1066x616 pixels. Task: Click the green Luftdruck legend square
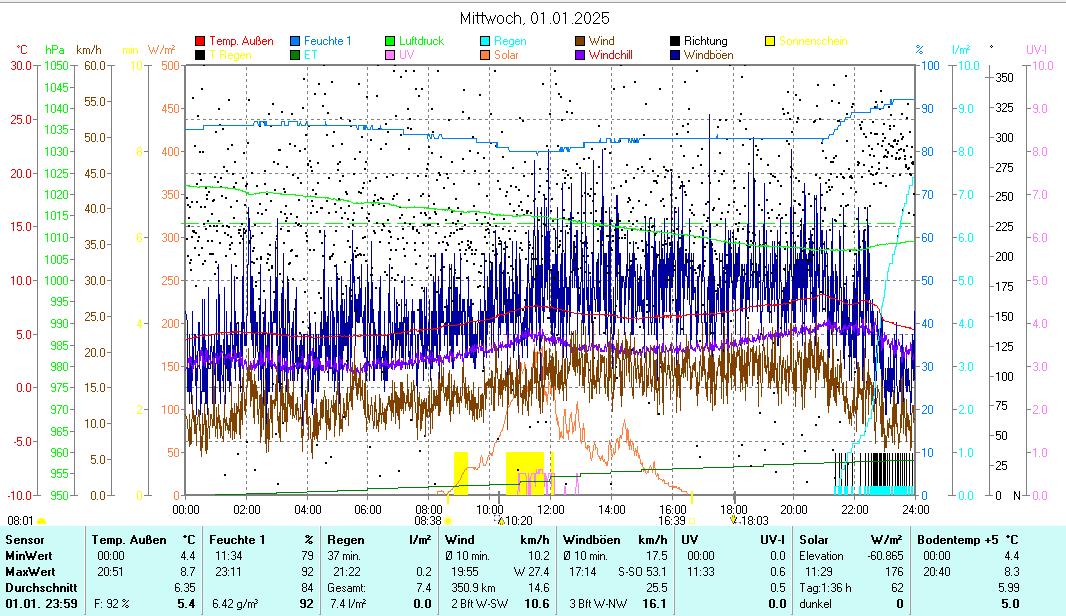[x=390, y=42]
